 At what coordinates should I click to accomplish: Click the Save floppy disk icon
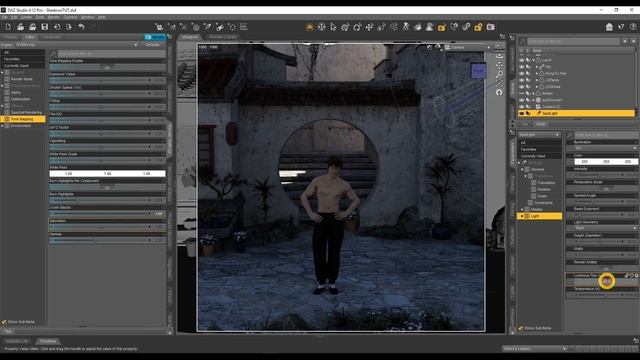44,27
